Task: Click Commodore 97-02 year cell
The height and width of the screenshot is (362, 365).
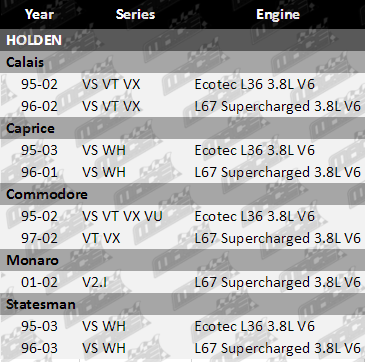Action: pyautogui.click(x=39, y=238)
